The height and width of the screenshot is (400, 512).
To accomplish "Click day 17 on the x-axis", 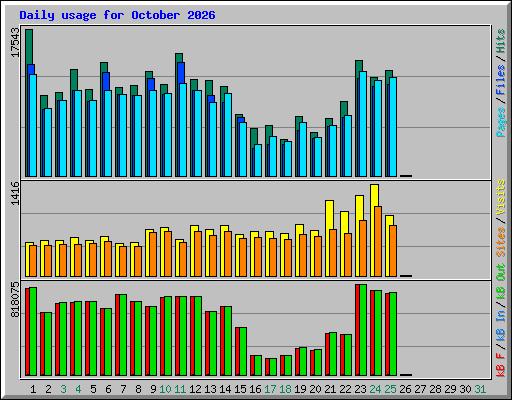I will coord(270,389).
